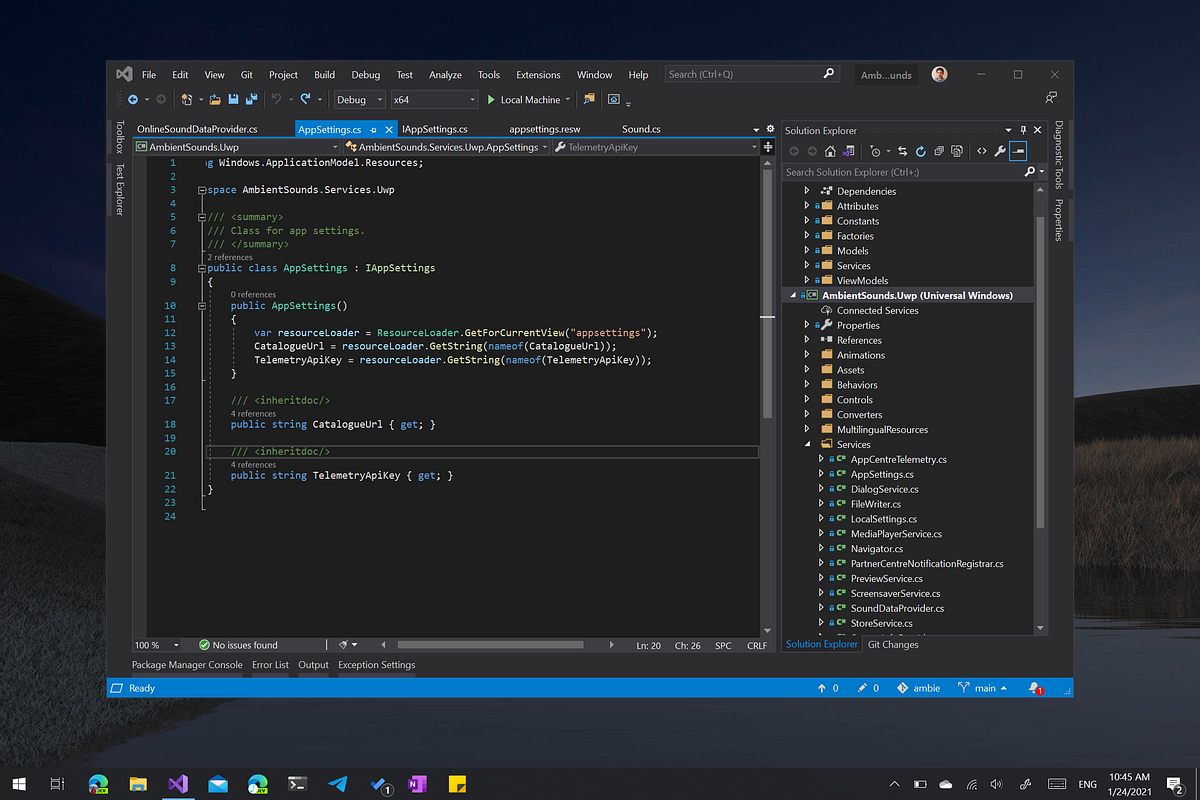Expand the Models node in Solution Explorer

point(806,250)
